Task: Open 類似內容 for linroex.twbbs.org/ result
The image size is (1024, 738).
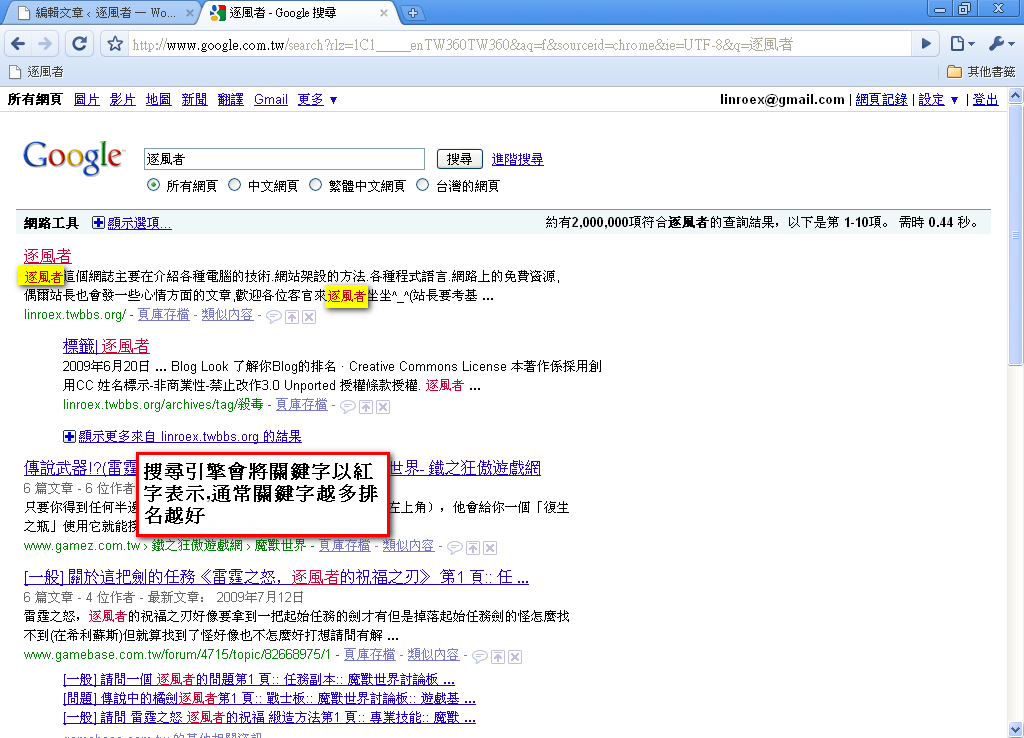Action: [x=227, y=314]
